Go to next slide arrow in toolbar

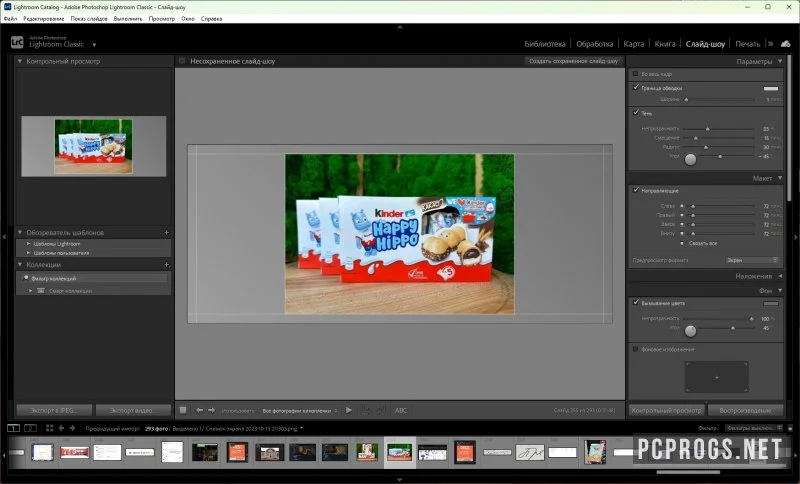pyautogui.click(x=211, y=410)
